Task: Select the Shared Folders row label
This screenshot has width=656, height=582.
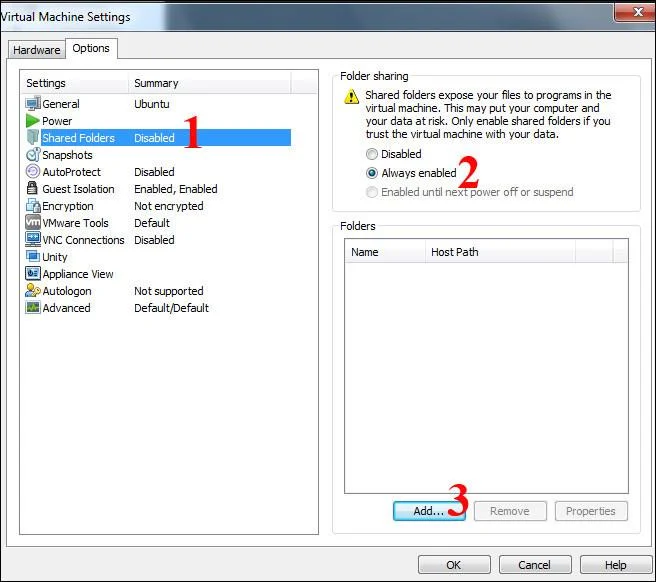Action: (x=78, y=138)
